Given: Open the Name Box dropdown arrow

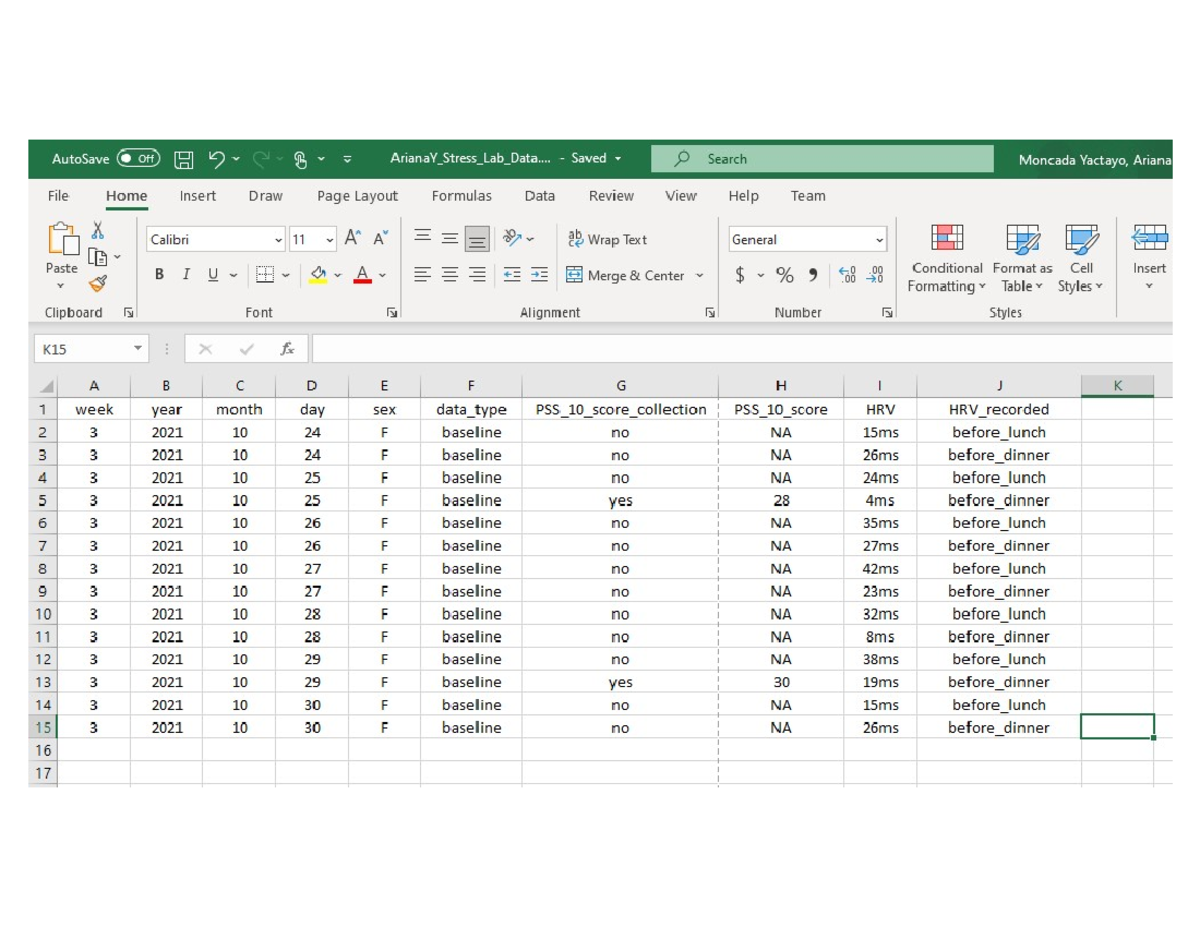Looking at the screenshot, I should click(138, 349).
